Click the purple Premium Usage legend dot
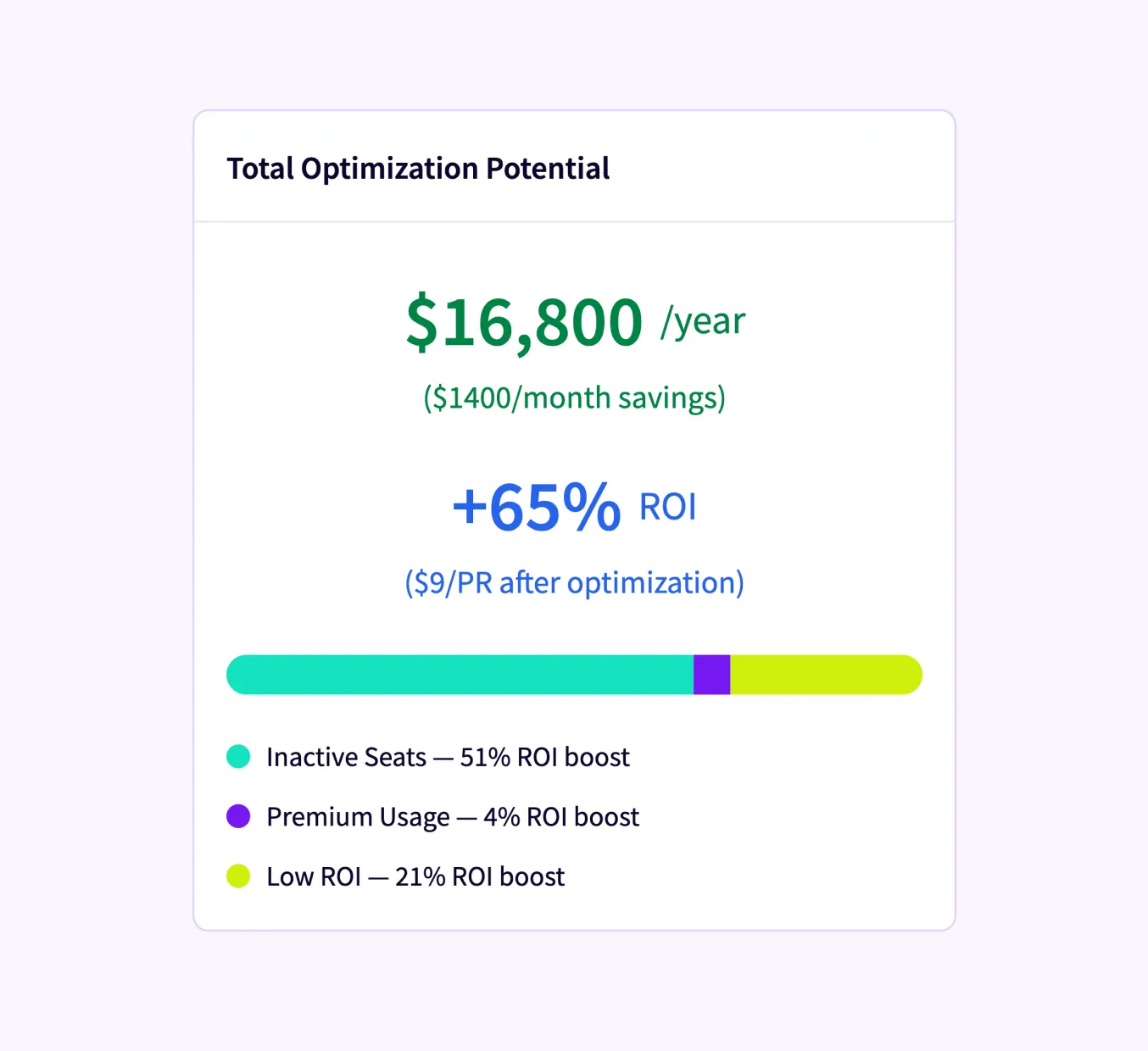Image resolution: width=1148 pixels, height=1051 pixels. click(238, 816)
